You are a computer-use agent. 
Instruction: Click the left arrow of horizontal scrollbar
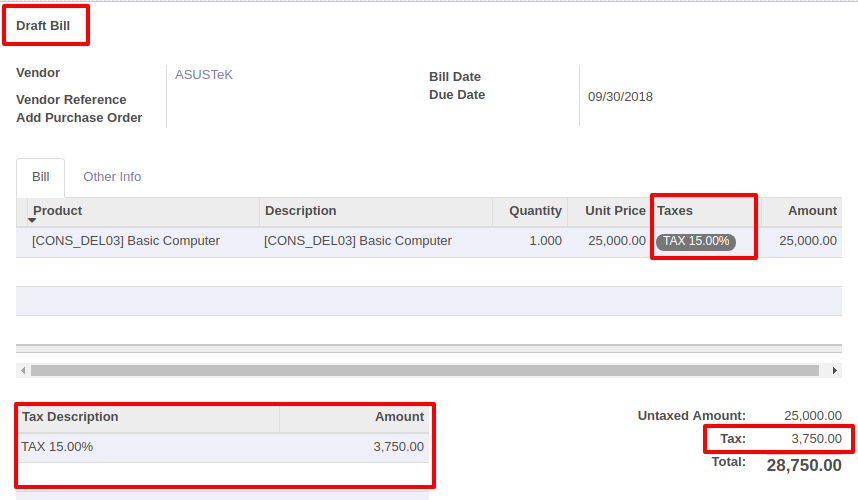point(23,370)
